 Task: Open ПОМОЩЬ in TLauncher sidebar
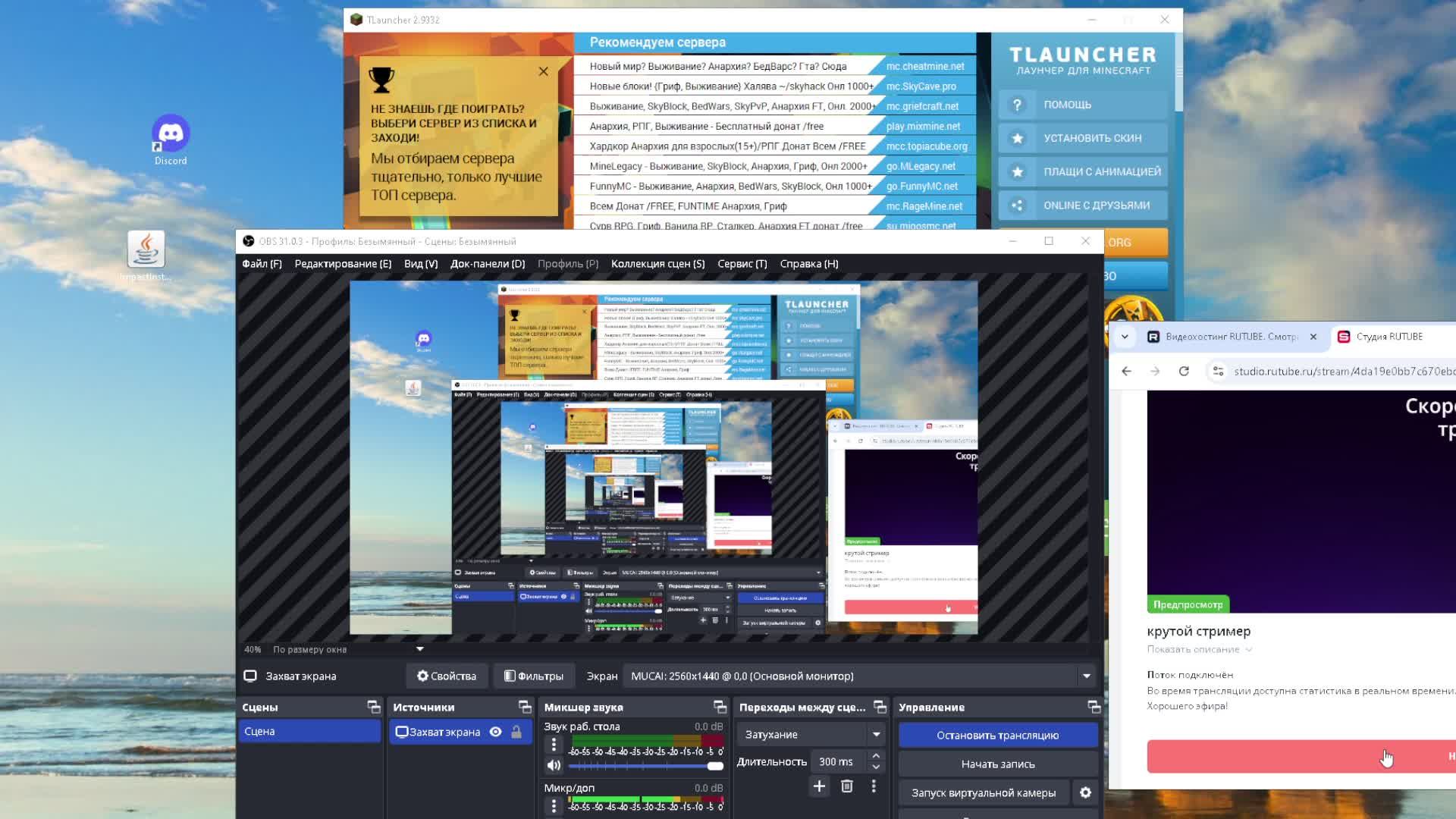pos(1083,105)
